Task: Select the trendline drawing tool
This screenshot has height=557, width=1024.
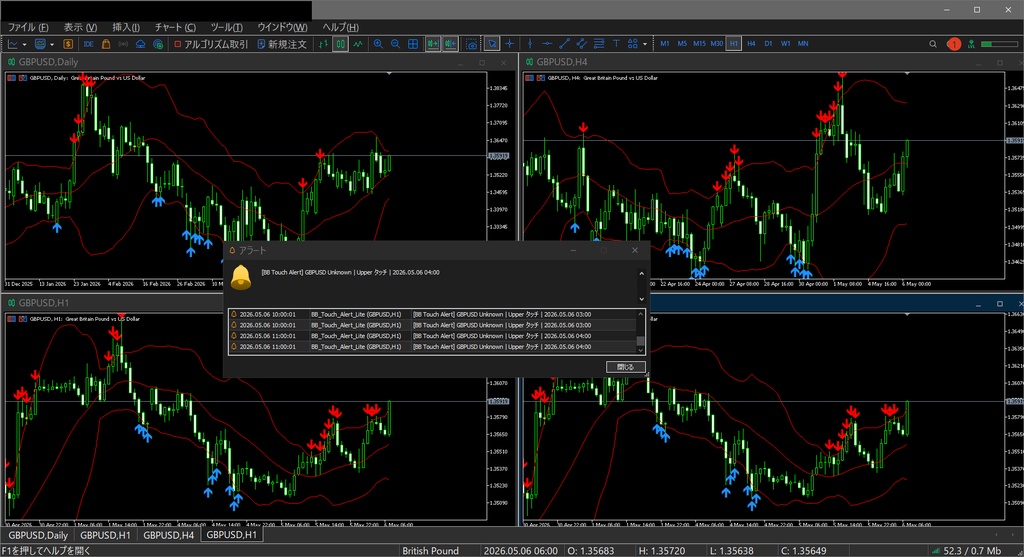Action: pos(564,44)
